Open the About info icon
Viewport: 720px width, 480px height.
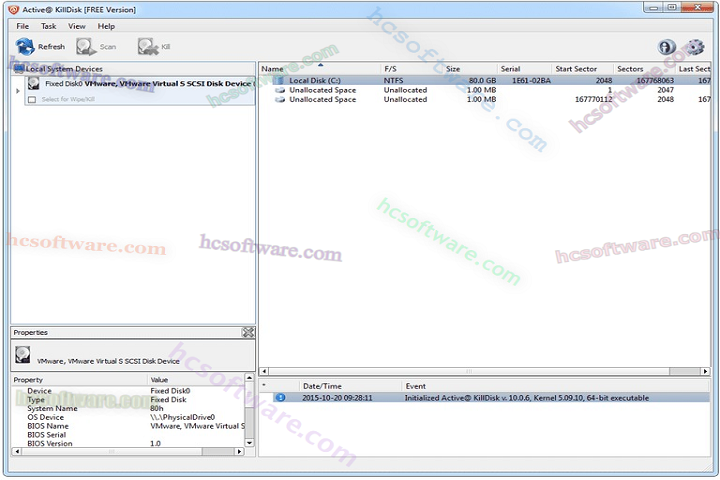[666, 46]
